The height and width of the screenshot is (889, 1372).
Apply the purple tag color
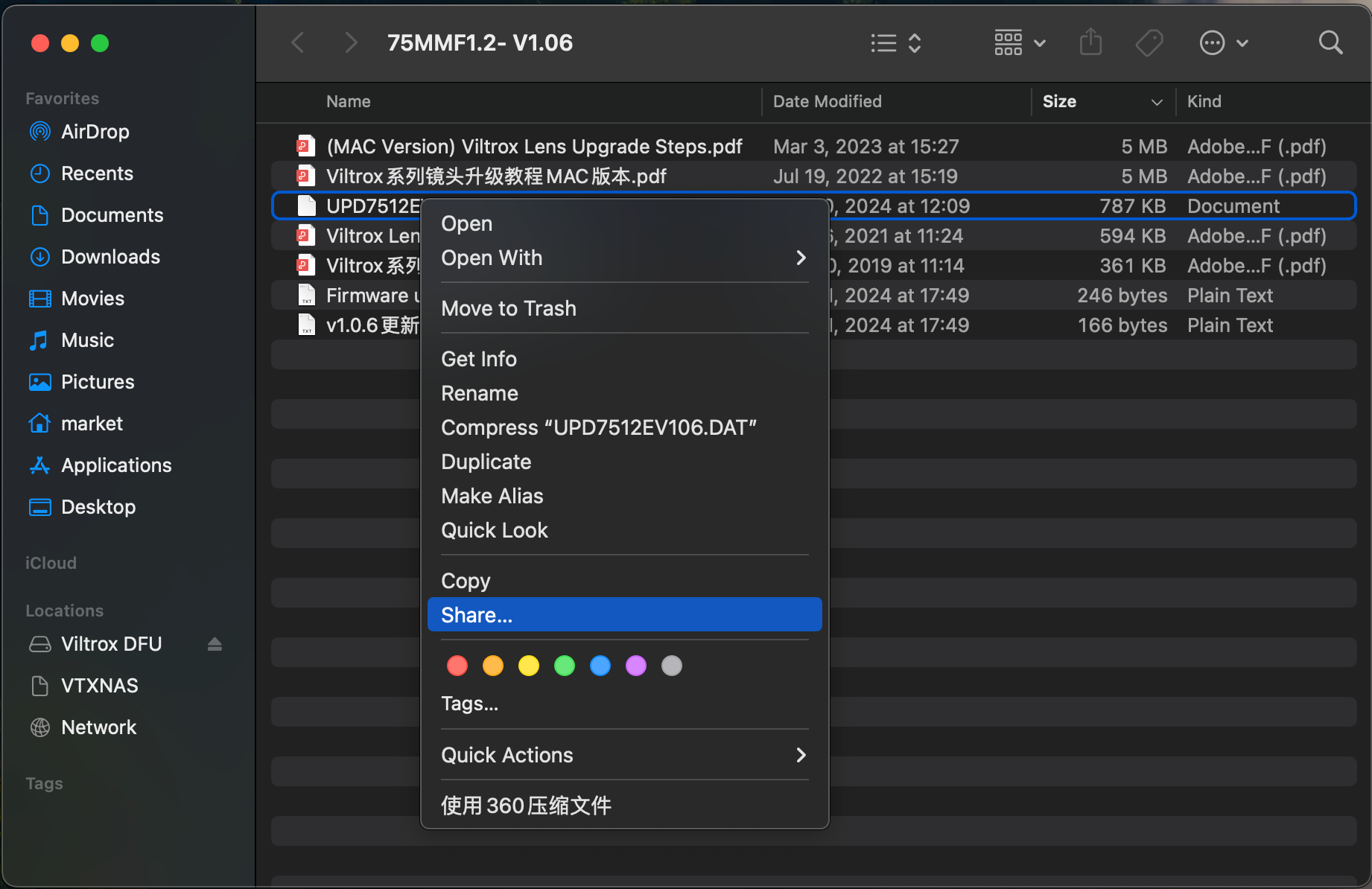(636, 666)
